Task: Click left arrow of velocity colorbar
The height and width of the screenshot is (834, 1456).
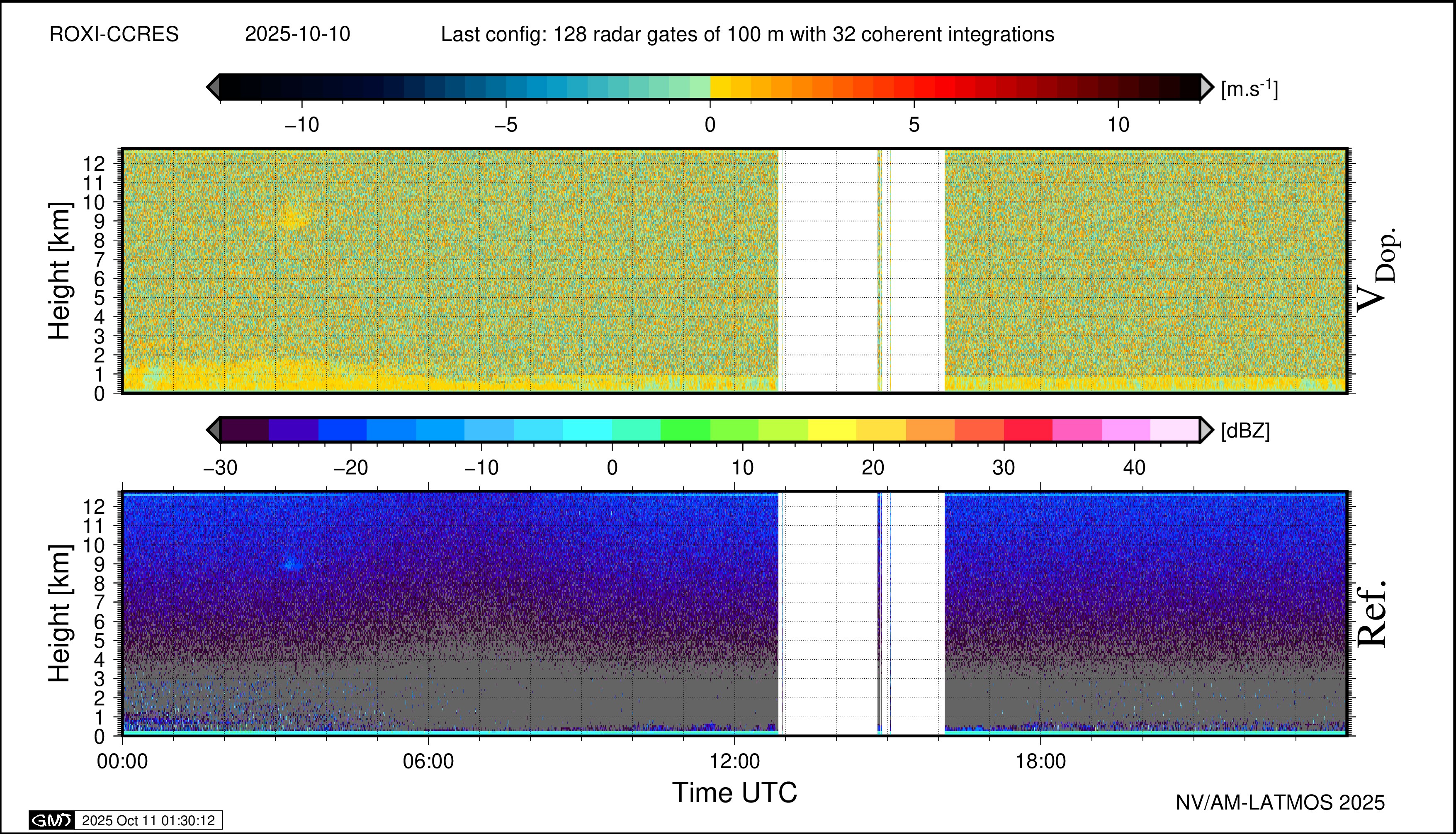Action: (x=213, y=87)
